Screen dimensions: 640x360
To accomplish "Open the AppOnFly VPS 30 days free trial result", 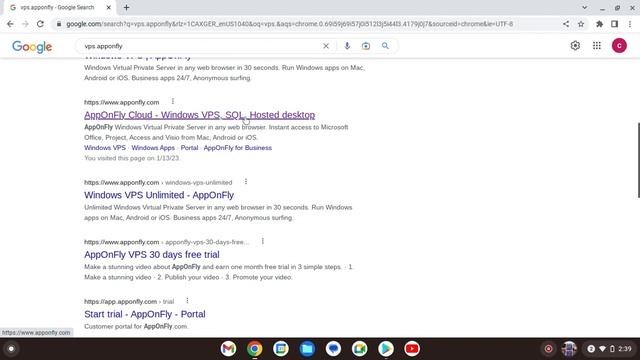I will (152, 255).
